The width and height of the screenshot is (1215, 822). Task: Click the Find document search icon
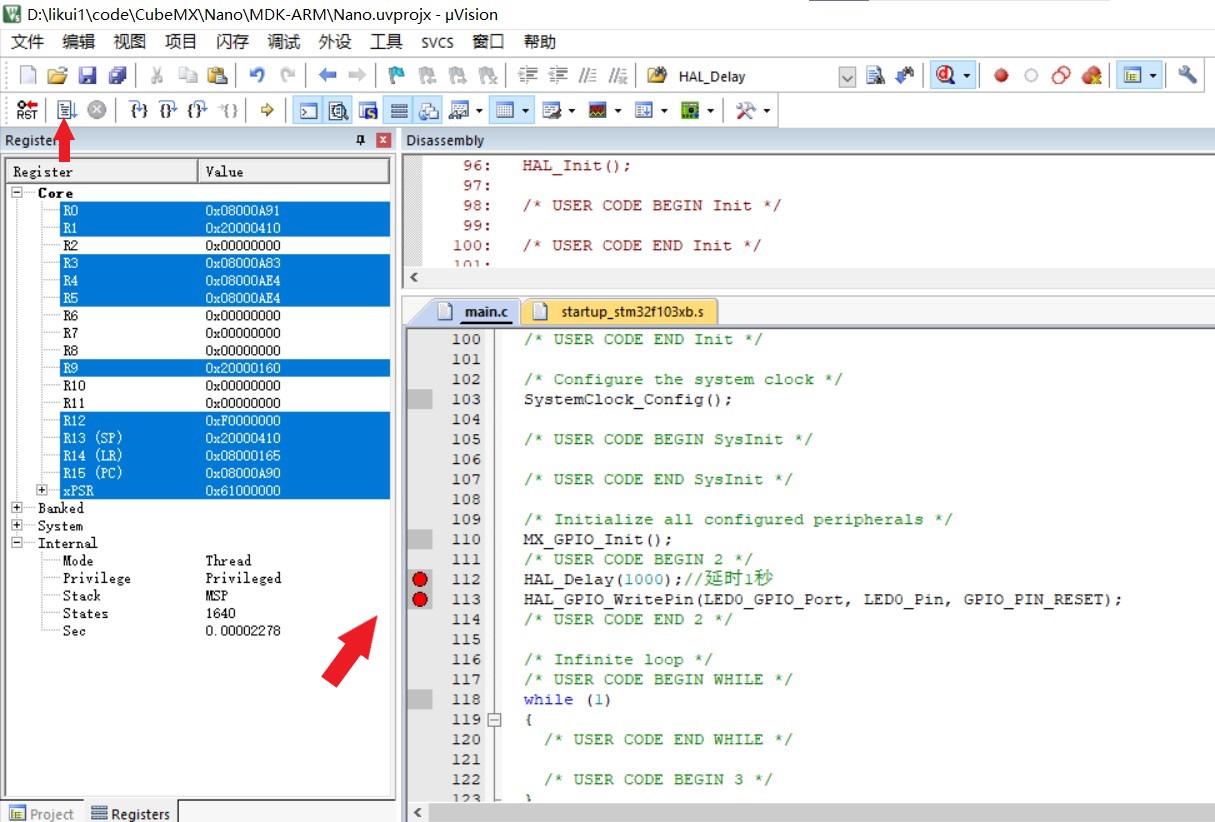875,75
